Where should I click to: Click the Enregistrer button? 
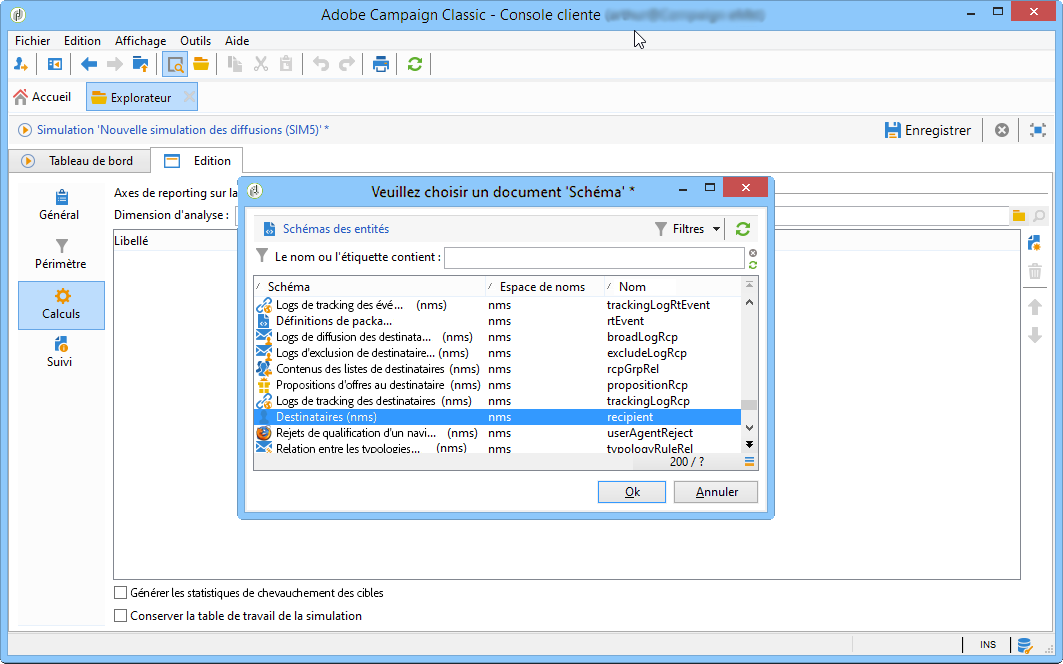coord(928,130)
